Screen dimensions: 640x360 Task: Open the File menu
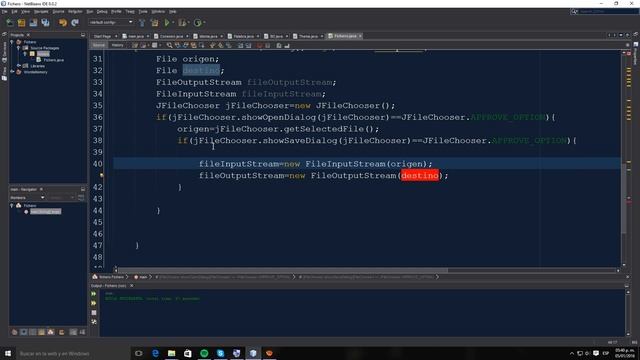[4, 11]
